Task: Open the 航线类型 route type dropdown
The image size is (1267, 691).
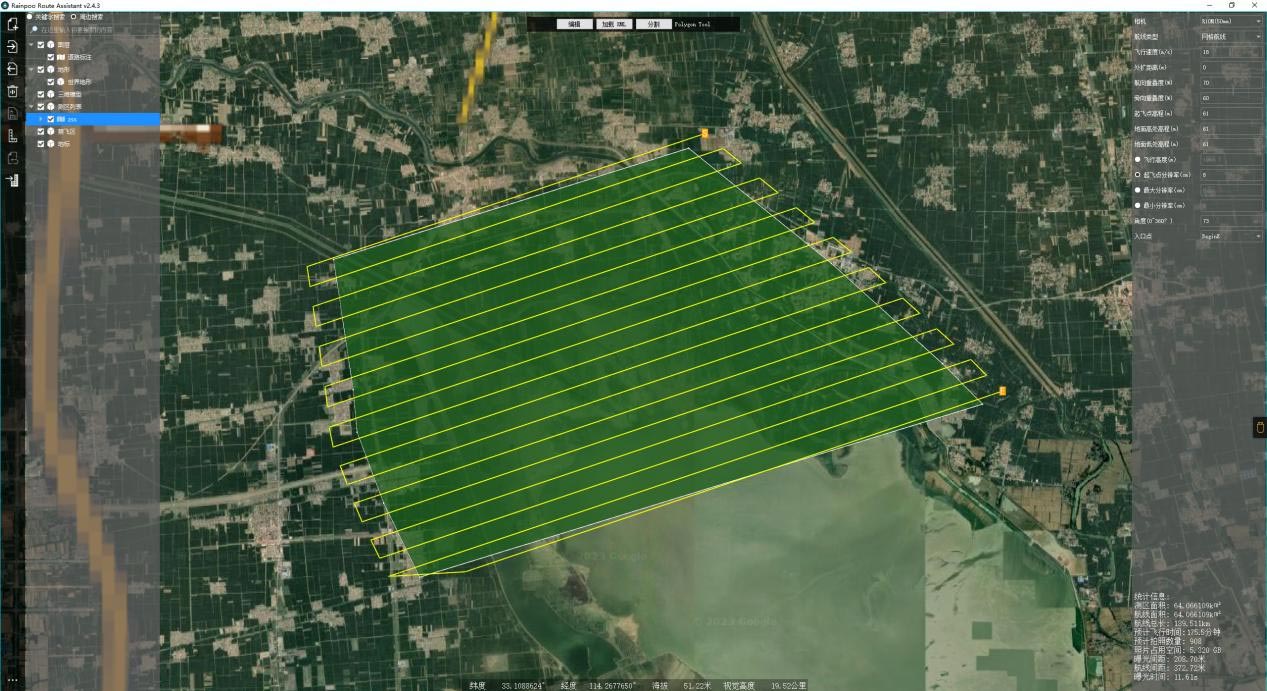Action: [x=1231, y=37]
